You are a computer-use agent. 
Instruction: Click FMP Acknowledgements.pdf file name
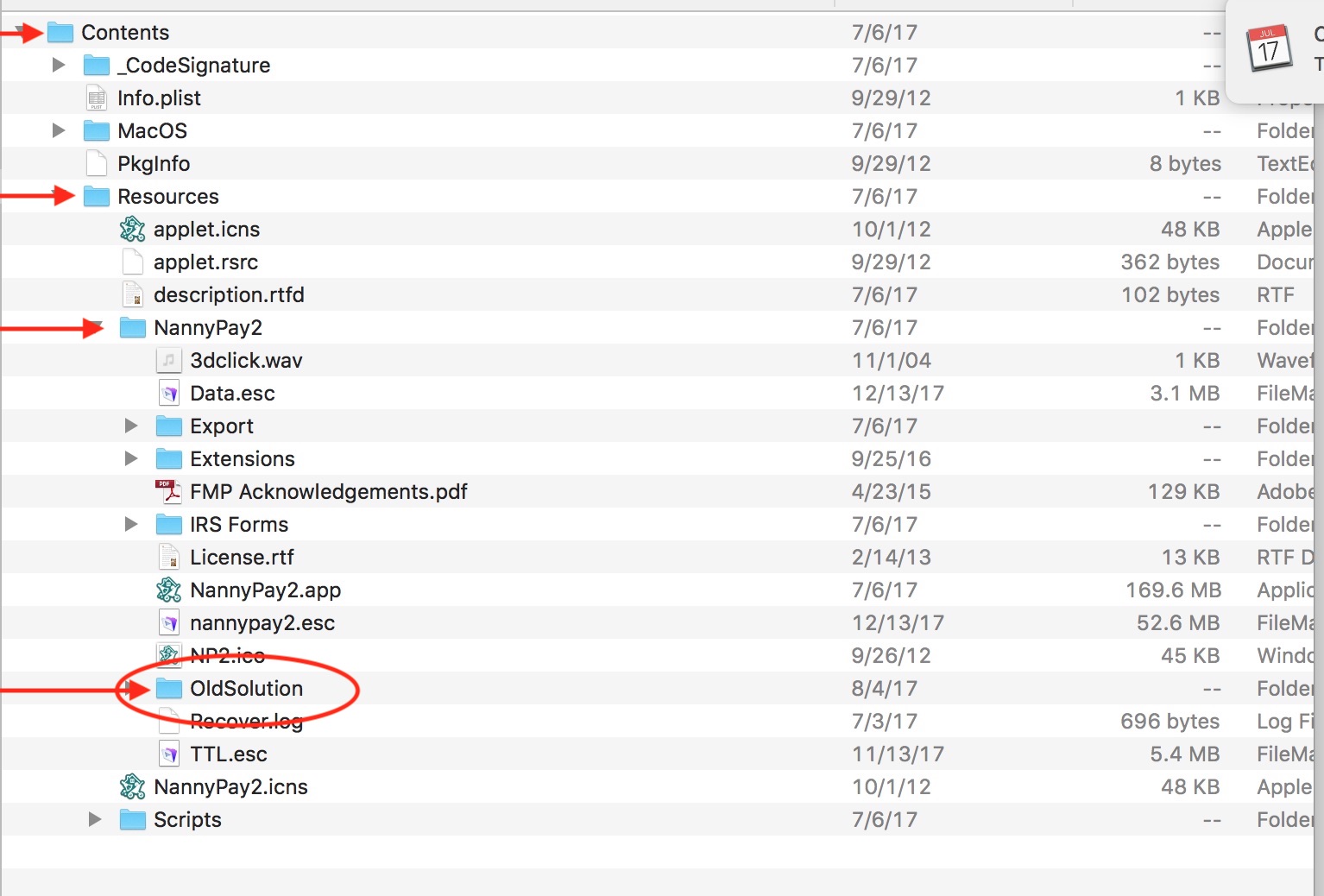click(328, 492)
